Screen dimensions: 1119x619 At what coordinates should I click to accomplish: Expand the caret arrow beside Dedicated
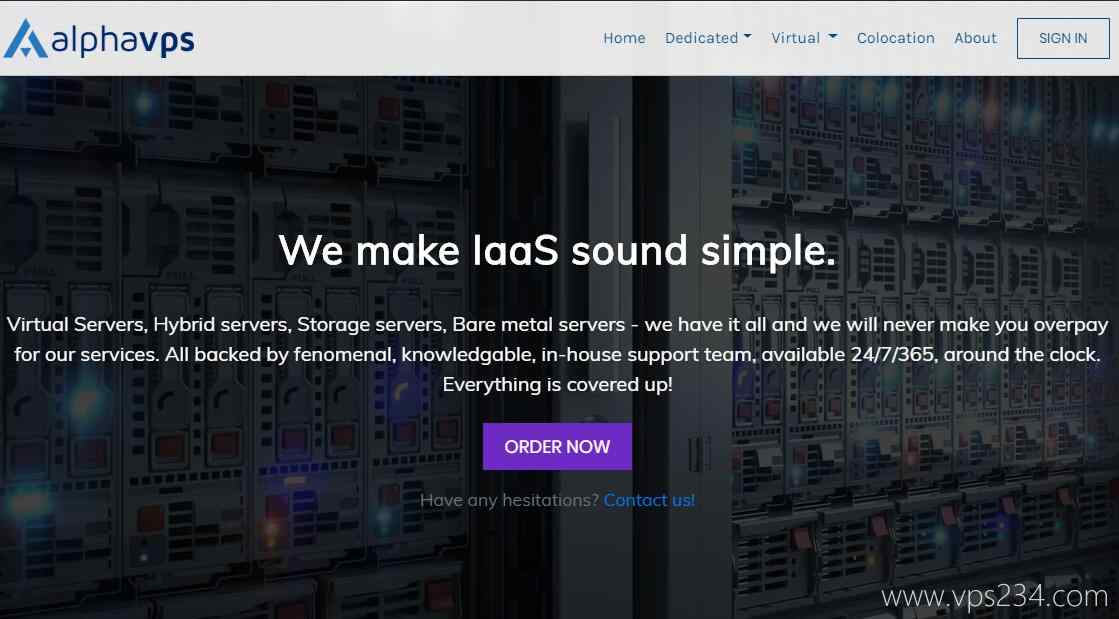(x=748, y=38)
